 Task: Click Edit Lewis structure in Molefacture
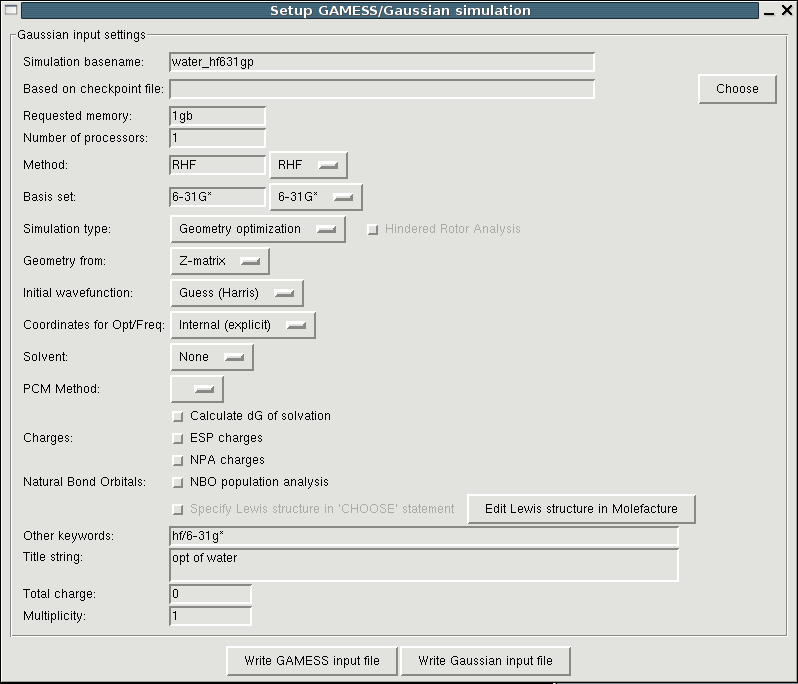click(581, 509)
